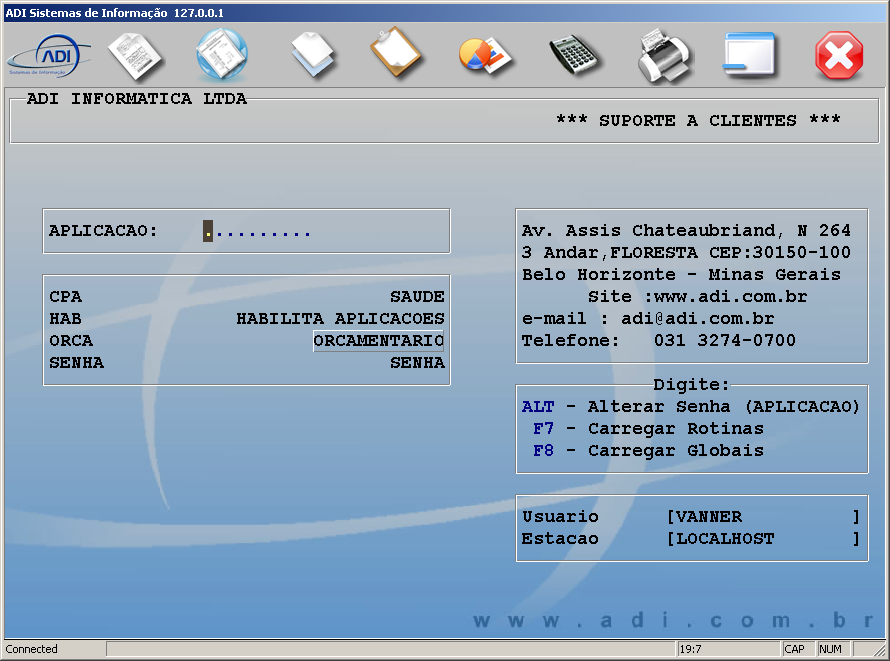890x661 pixels.
Task: Click the ALT shortcut label
Action: click(x=538, y=407)
